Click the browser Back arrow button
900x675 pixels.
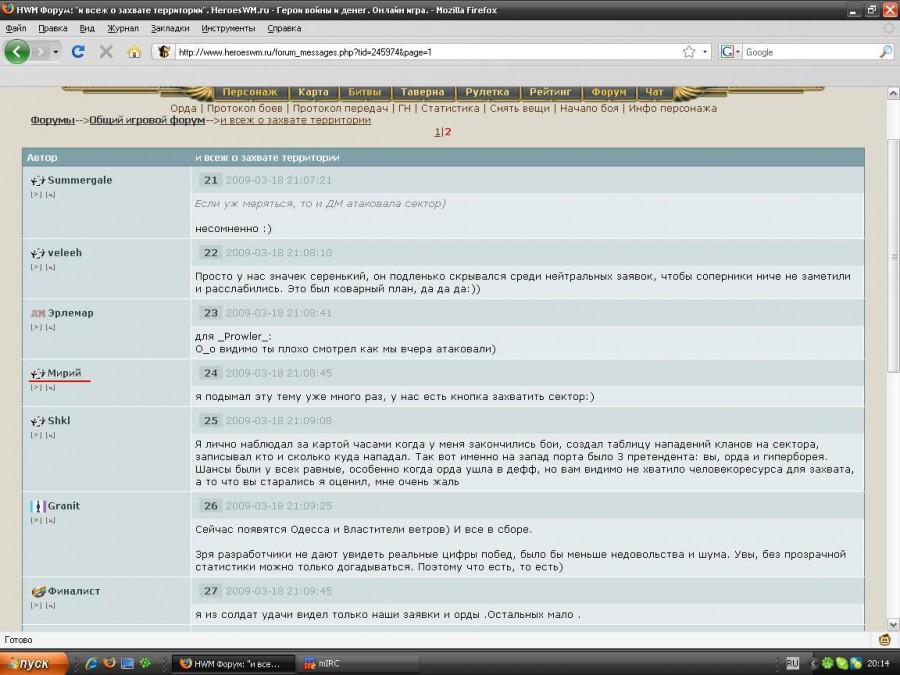click(18, 51)
